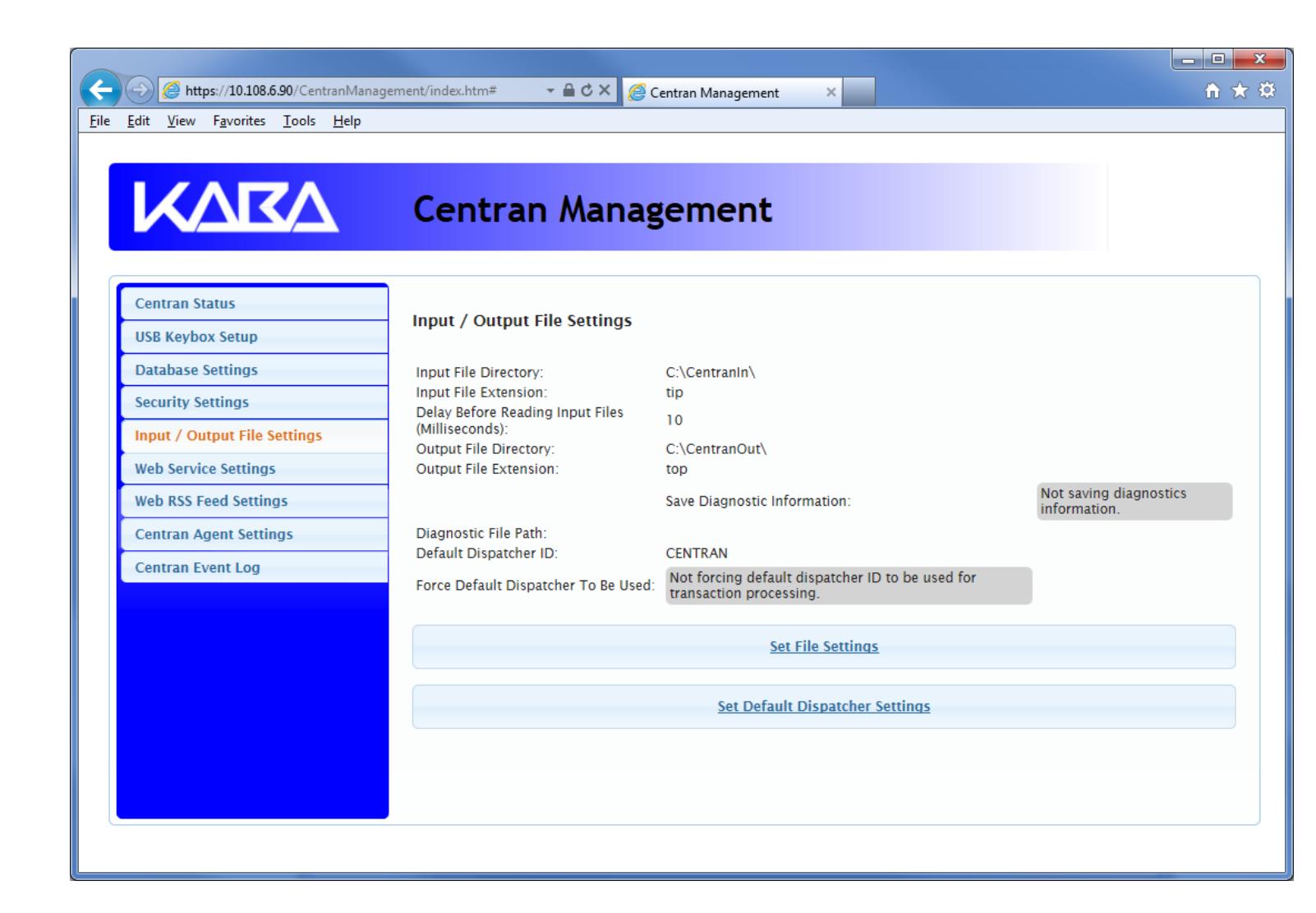Open browser Tools gear icon
Image resolution: width=1316 pixels, height=913 pixels.
click(1268, 92)
